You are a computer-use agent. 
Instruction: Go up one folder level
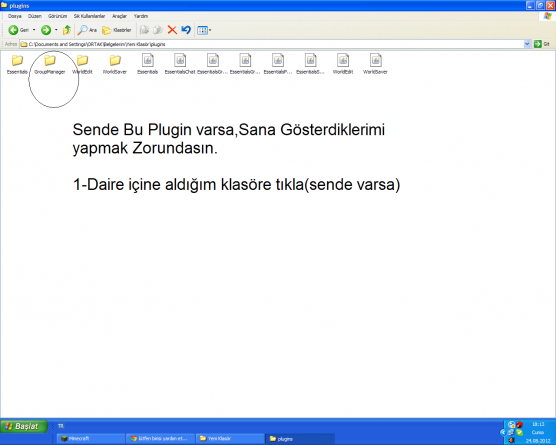click(67, 30)
